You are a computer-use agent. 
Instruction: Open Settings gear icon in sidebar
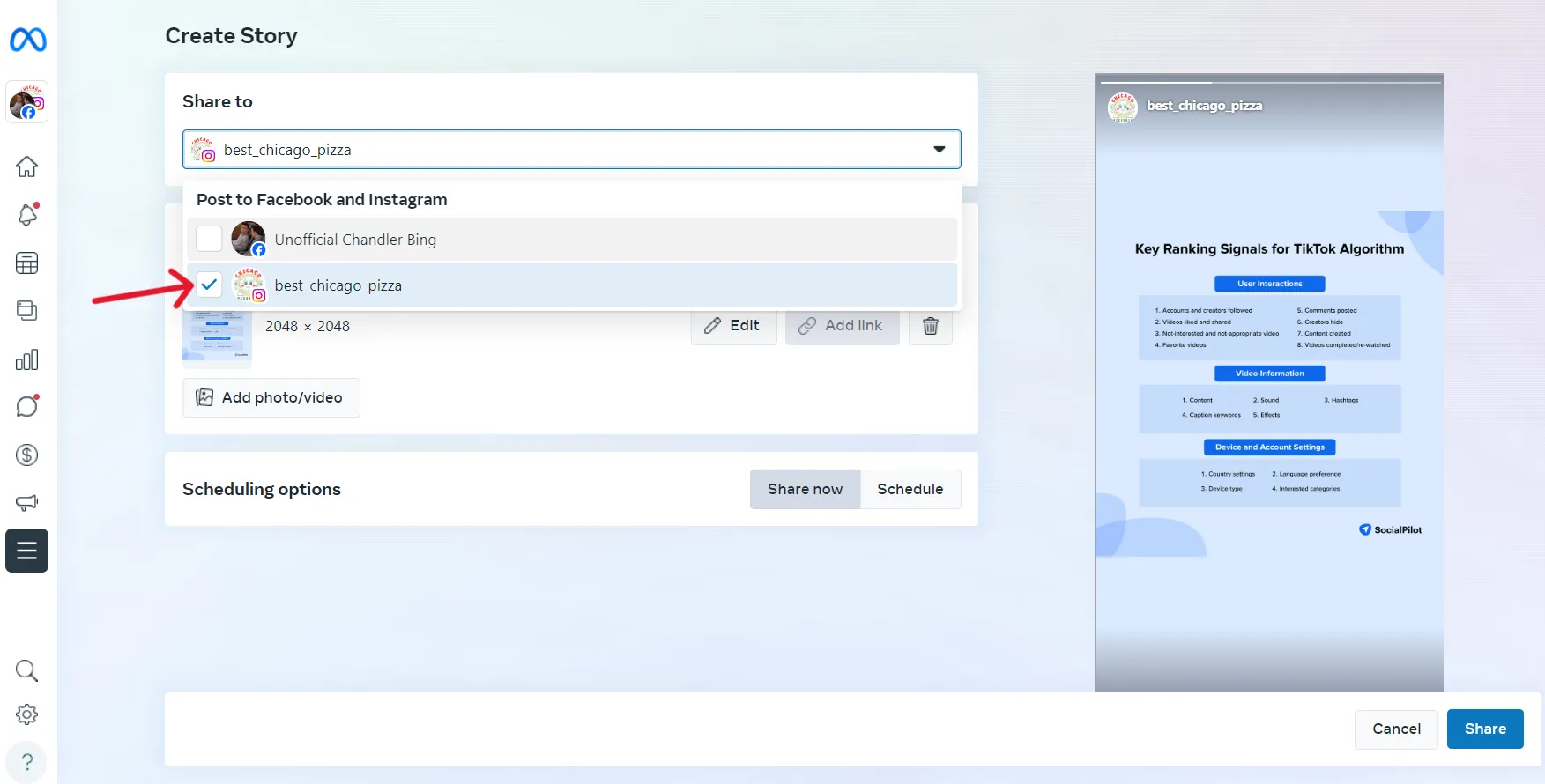coord(27,714)
